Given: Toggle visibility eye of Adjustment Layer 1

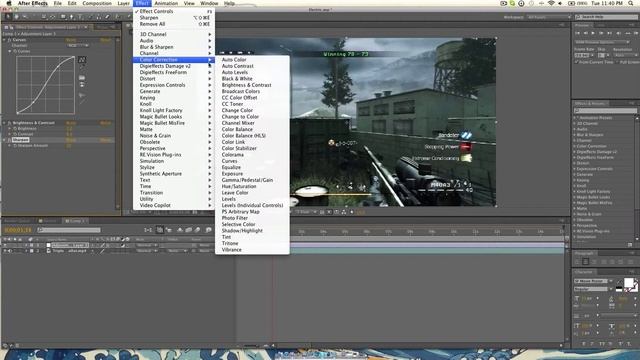Looking at the screenshot, I should click(5, 245).
